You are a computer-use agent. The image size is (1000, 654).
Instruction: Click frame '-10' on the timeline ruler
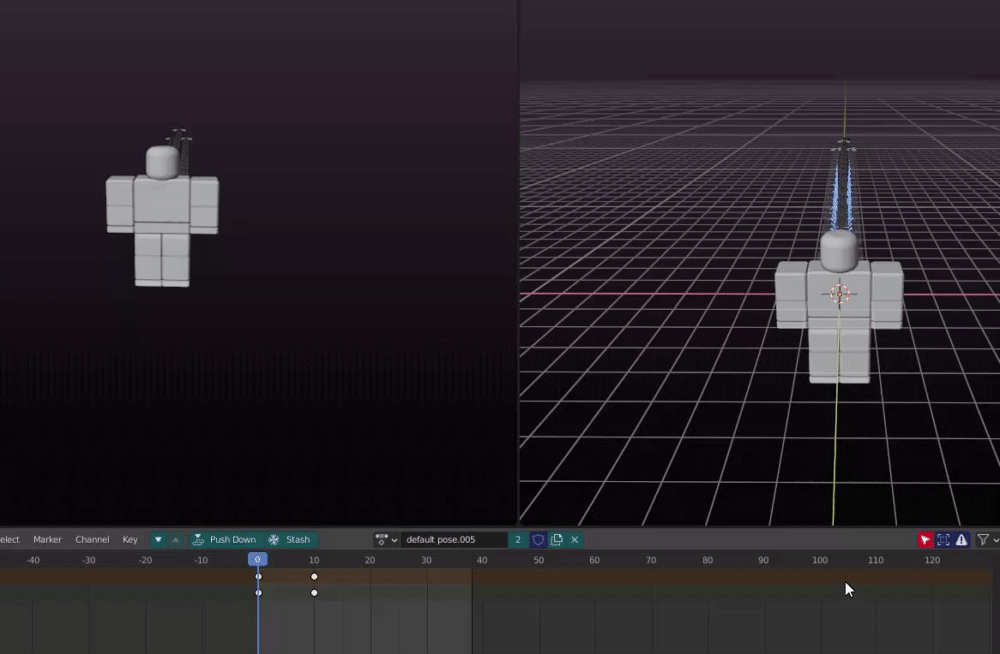[x=201, y=560]
